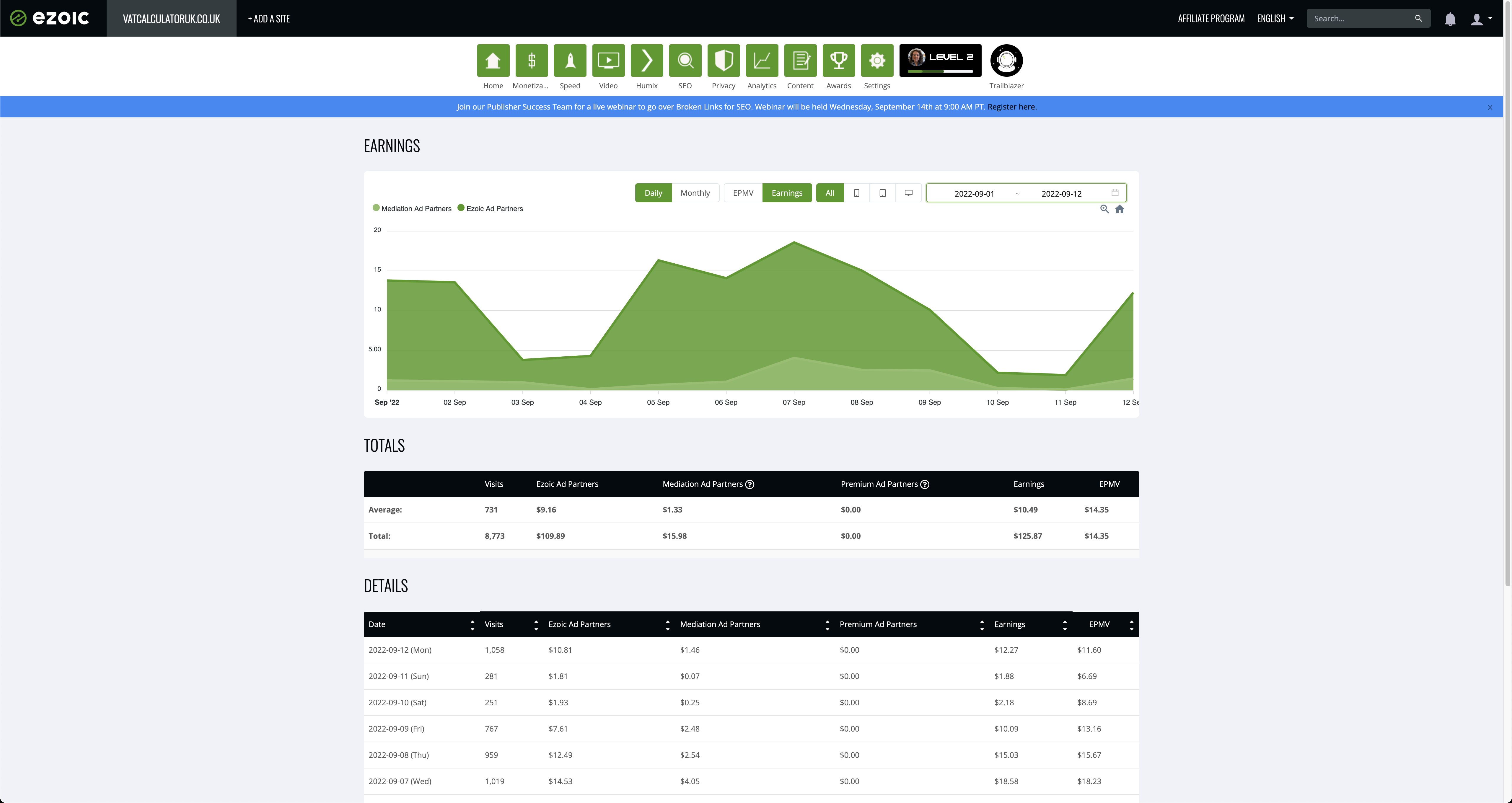Edit the end date 2022-09-12
The width and height of the screenshot is (1512, 803).
tap(1061, 194)
